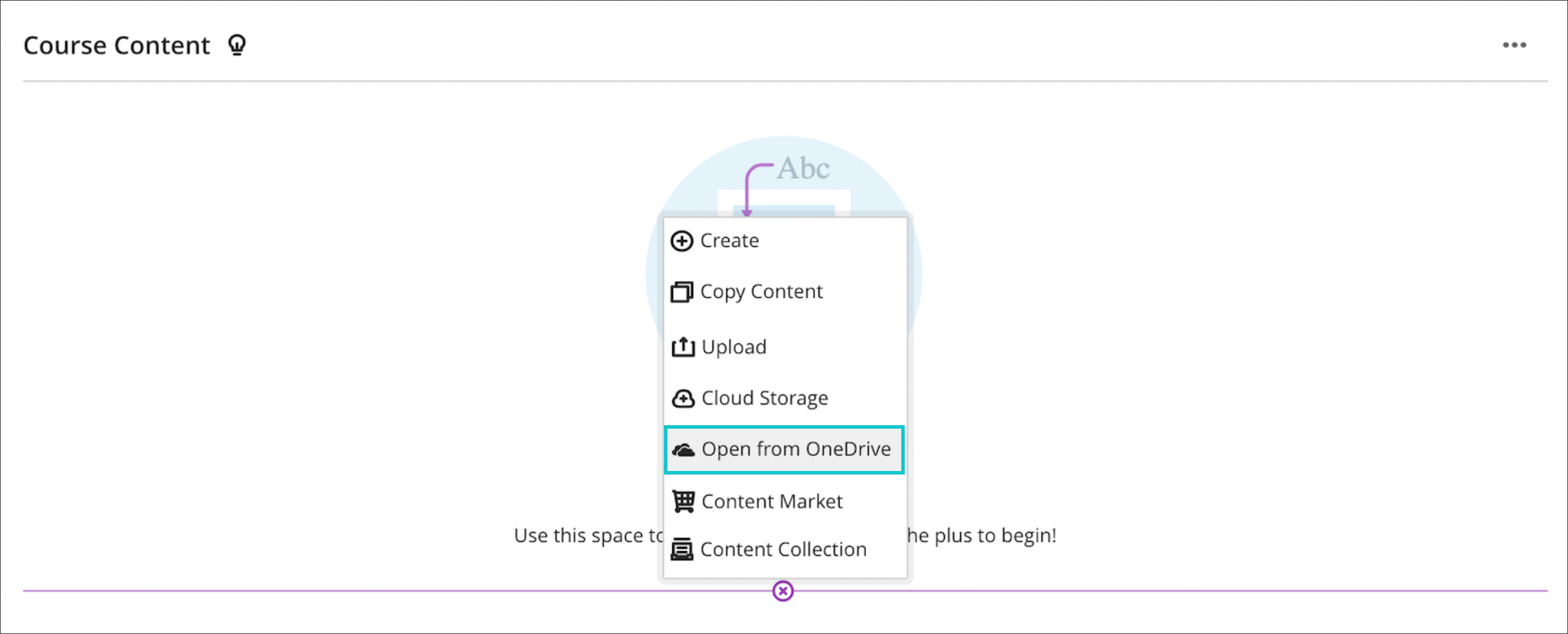
Task: Click the OneDrive cloud icon
Action: click(x=683, y=450)
